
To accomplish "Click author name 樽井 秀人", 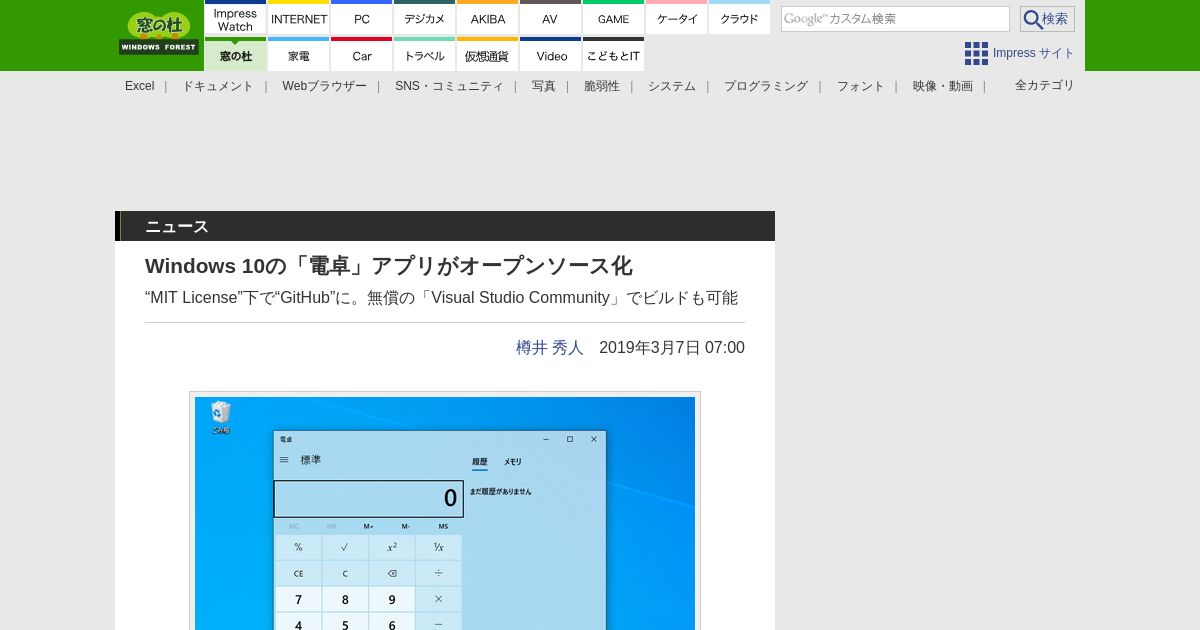I will click(x=550, y=348).
